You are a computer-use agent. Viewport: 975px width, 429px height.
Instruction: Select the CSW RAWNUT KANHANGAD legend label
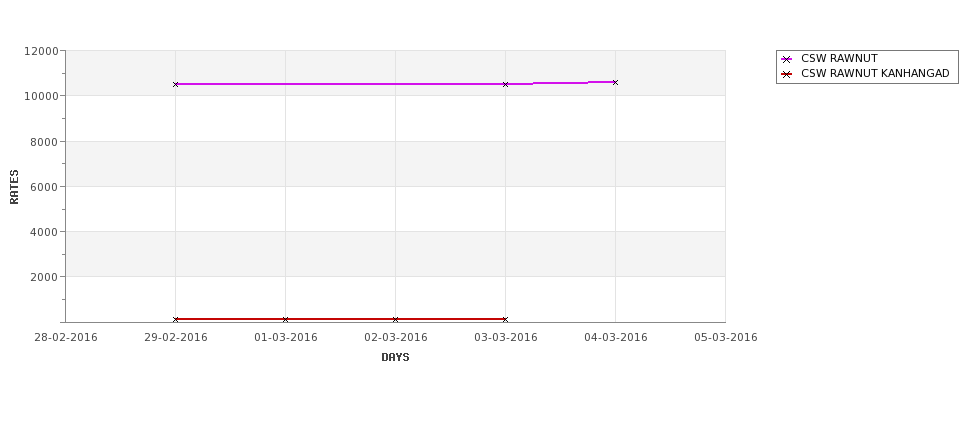point(875,73)
